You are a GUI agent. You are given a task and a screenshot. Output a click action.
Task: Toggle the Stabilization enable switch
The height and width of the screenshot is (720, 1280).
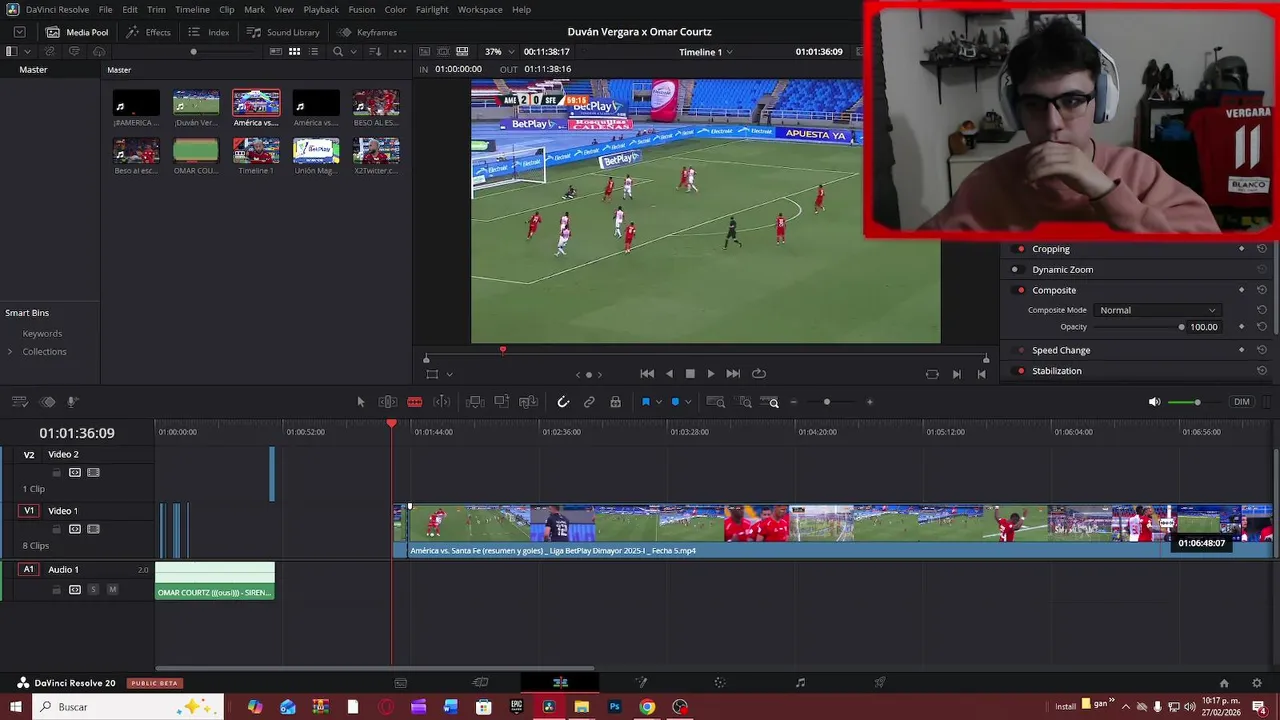[1020, 371]
